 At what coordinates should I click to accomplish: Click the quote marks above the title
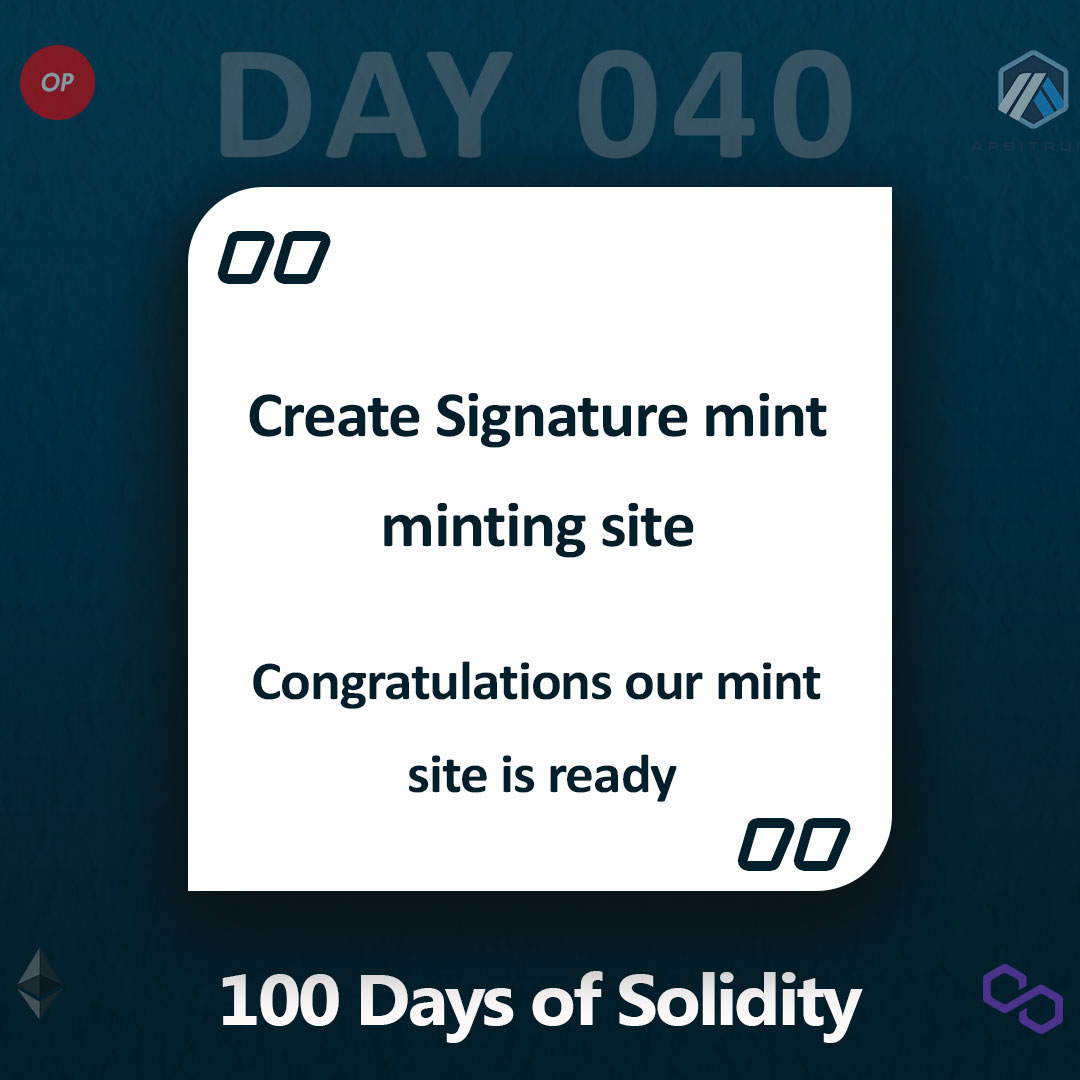tap(274, 257)
